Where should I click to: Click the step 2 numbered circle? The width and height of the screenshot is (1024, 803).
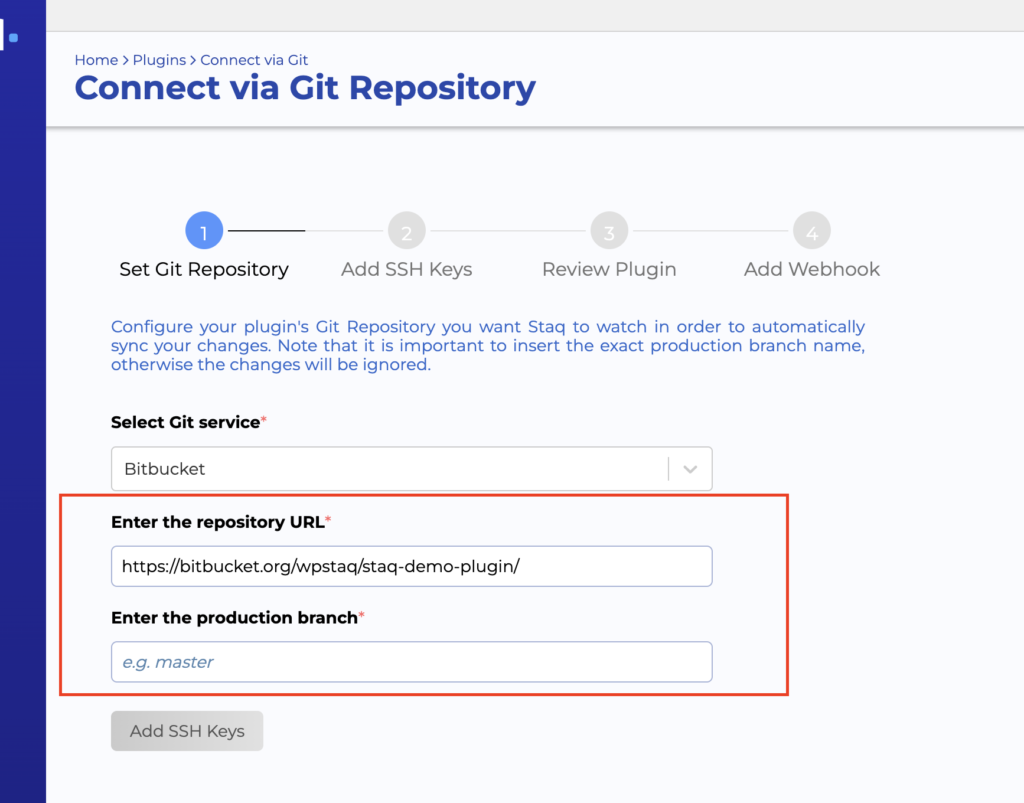(x=406, y=230)
